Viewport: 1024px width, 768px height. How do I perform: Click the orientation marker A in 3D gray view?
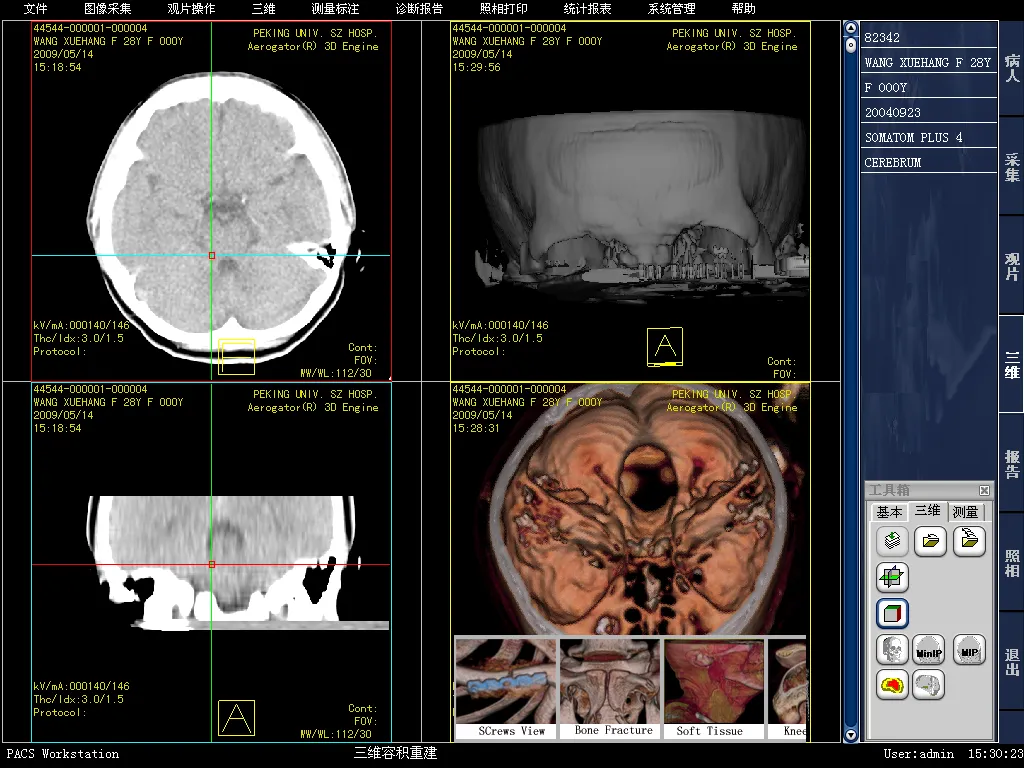click(x=665, y=346)
